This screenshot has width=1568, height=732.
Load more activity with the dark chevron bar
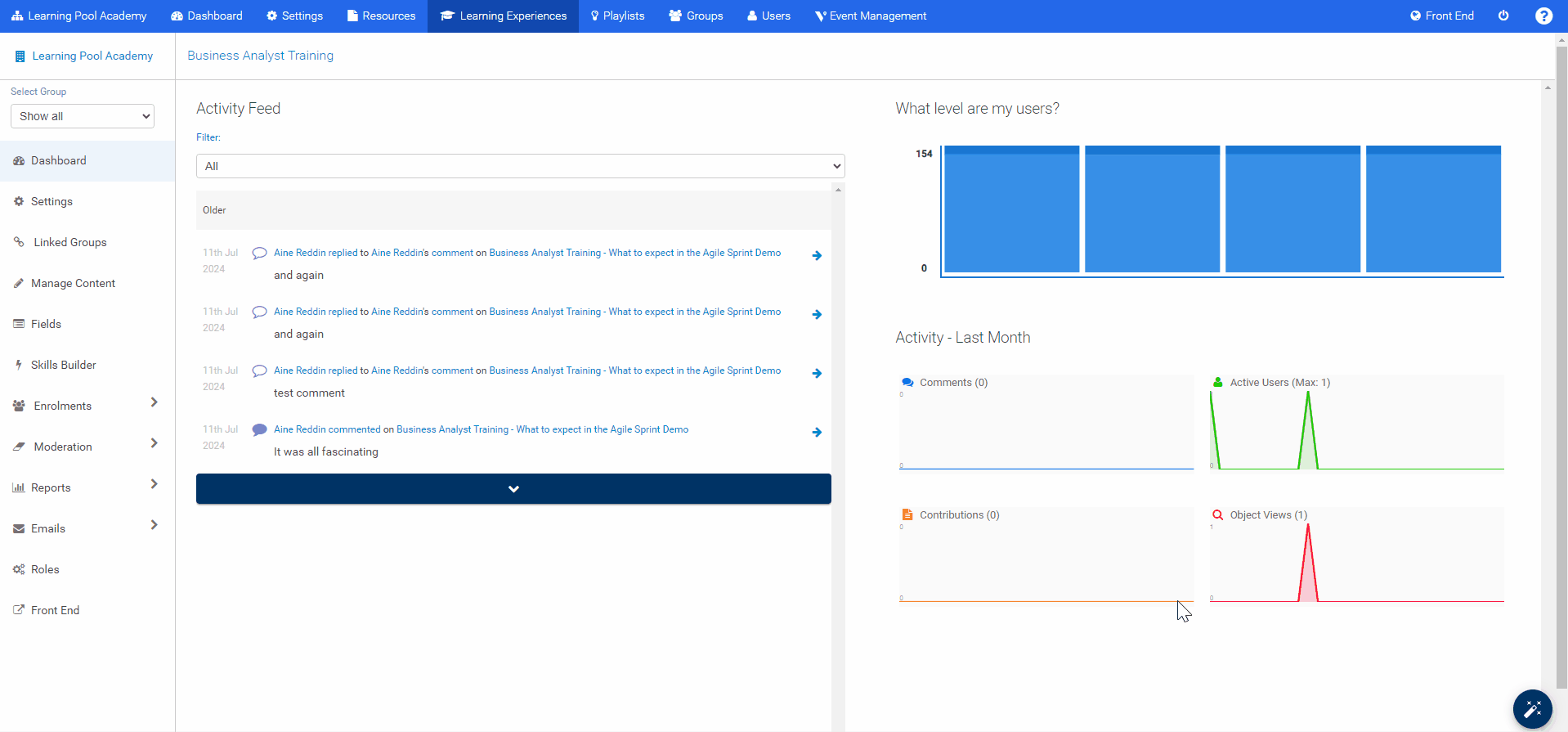[x=513, y=489]
